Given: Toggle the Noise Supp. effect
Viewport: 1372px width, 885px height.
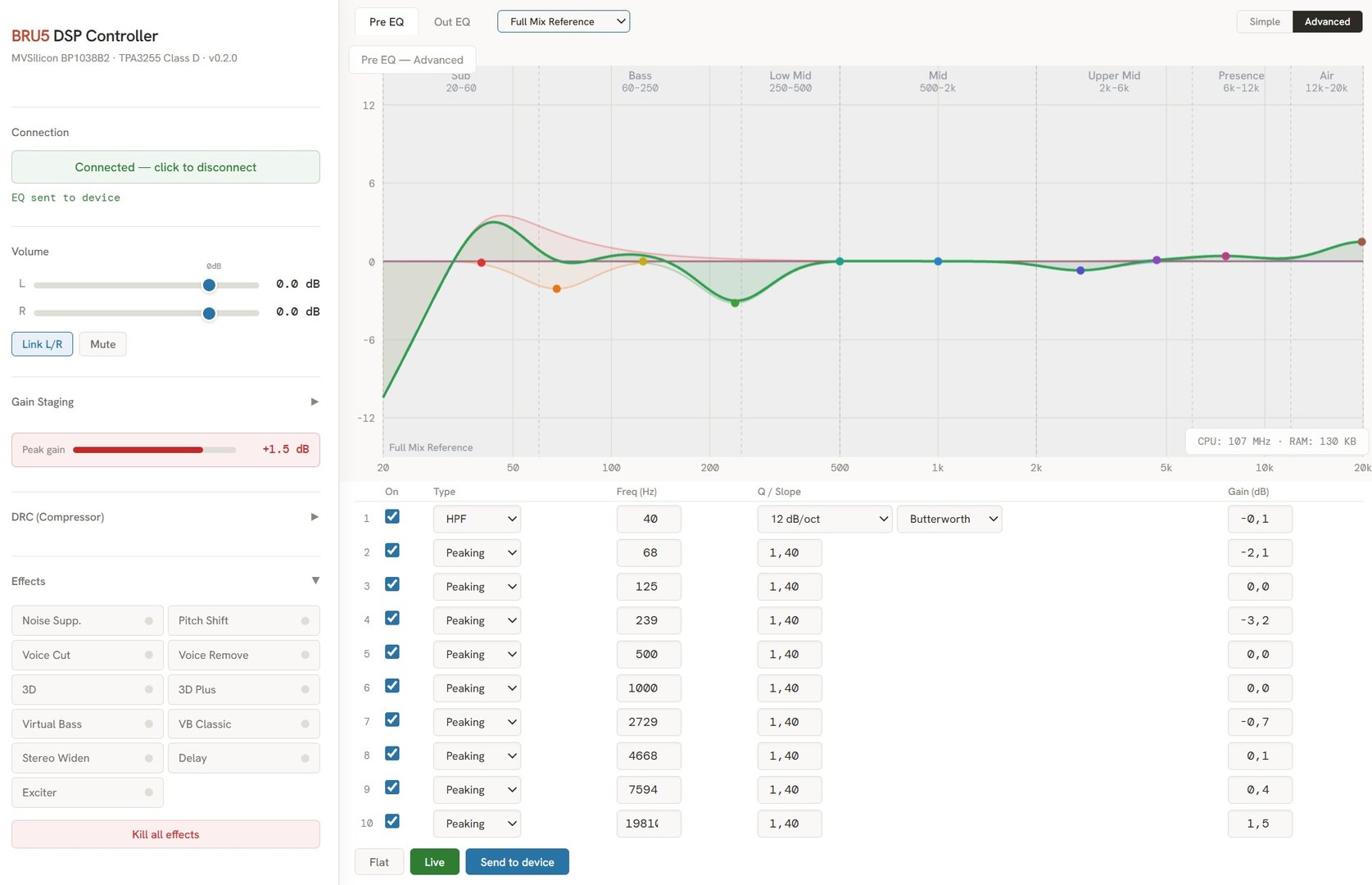Looking at the screenshot, I should pyautogui.click(x=88, y=620).
